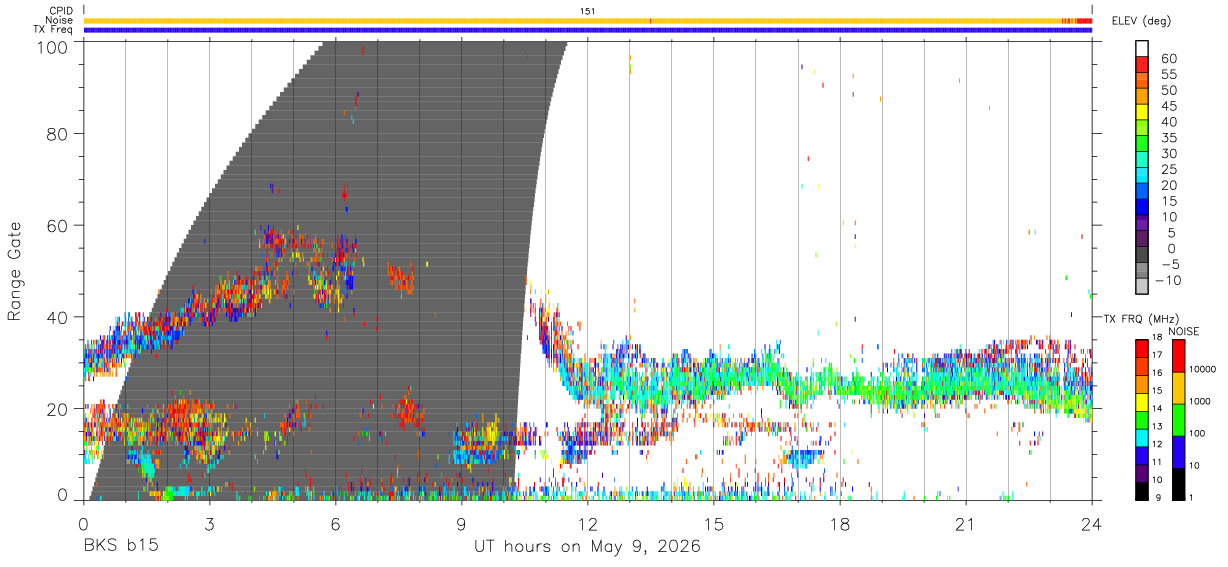Screen dimensions: 1228x567
Task: Click NOISE tick label "1000"
Action: coord(1201,402)
